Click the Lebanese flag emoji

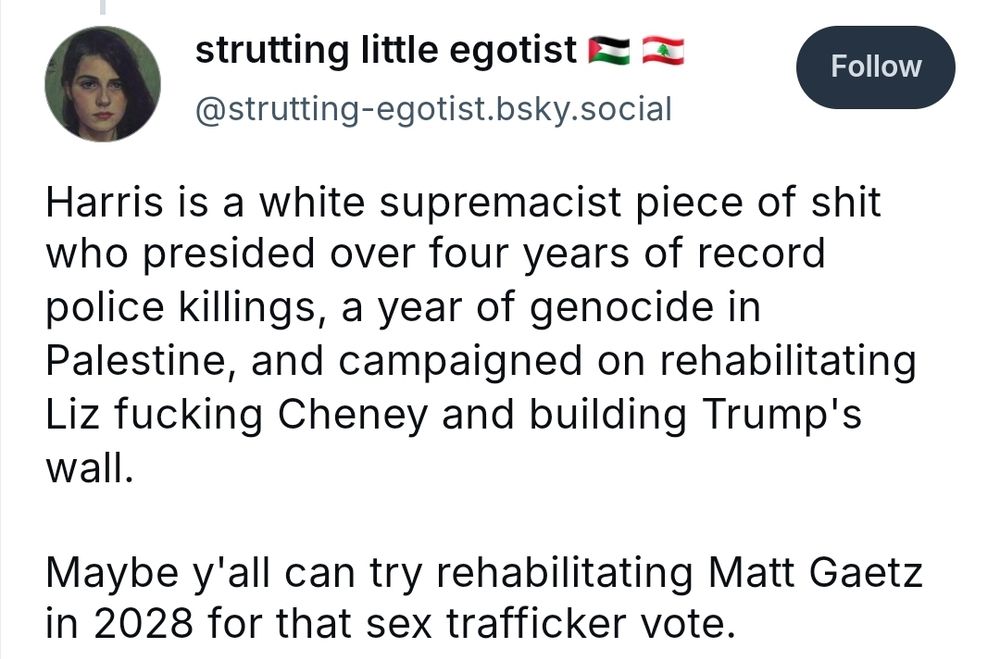pos(662,50)
